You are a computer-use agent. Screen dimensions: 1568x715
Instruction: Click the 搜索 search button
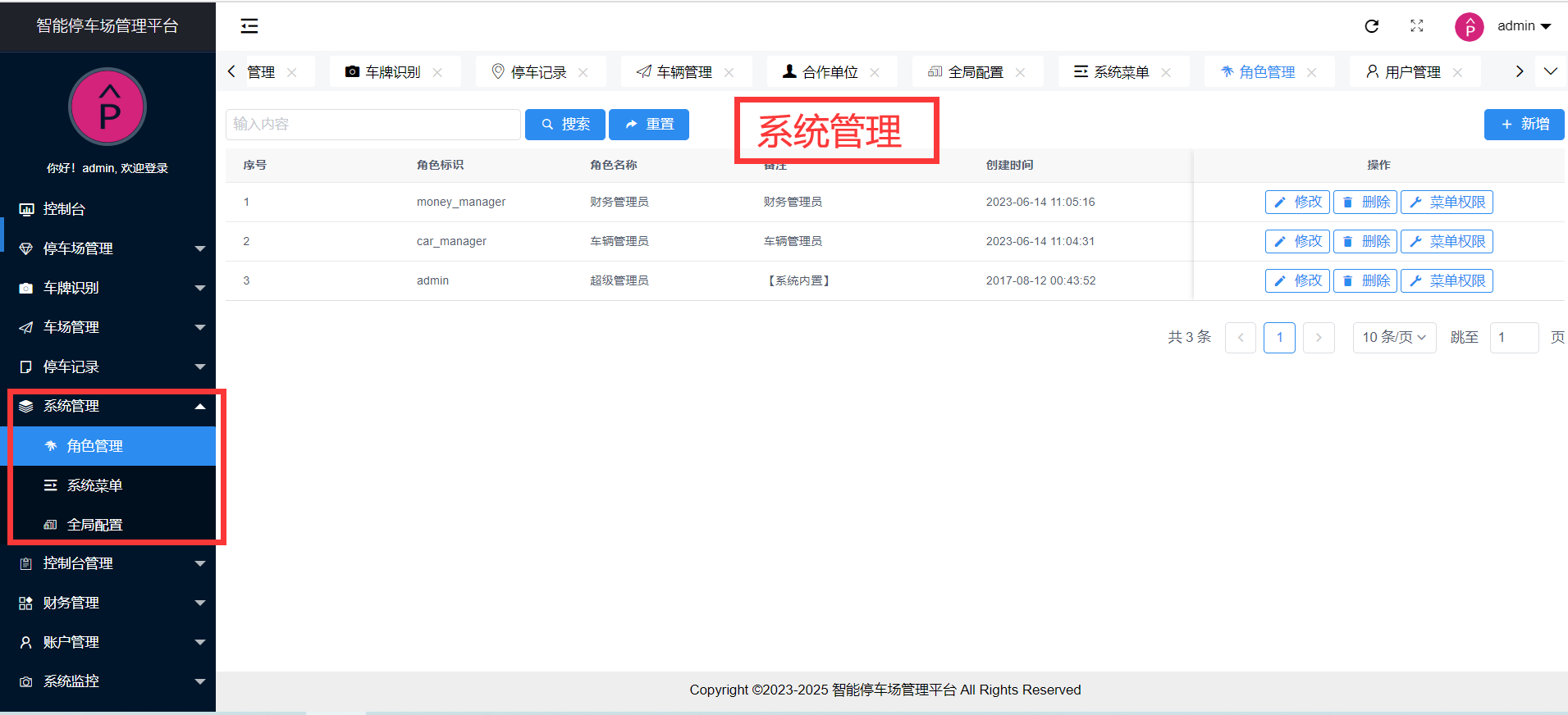click(x=565, y=125)
